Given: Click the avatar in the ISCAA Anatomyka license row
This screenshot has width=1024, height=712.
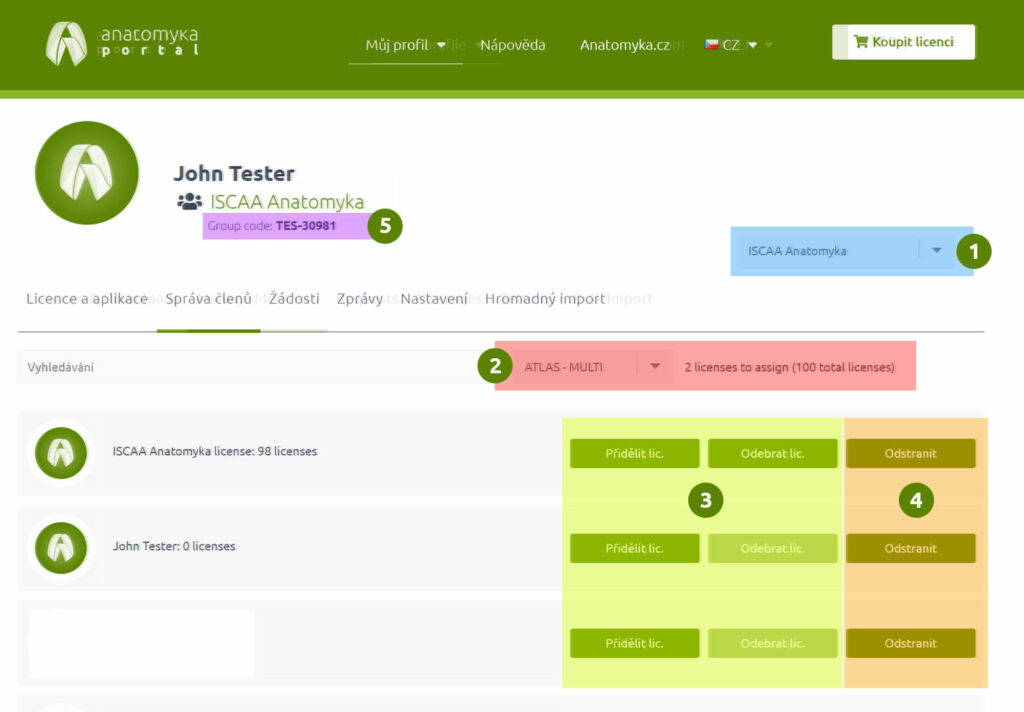Looking at the screenshot, I should pos(61,452).
